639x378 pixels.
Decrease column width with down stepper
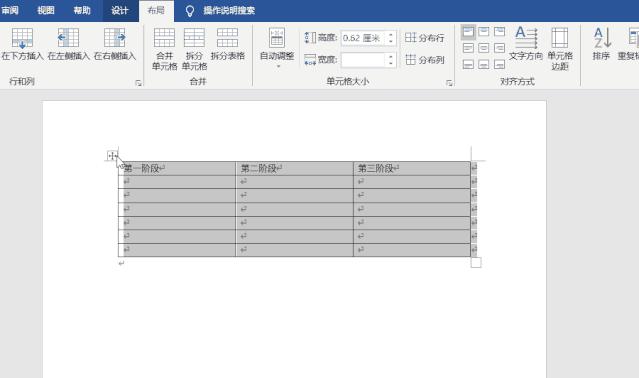pos(391,64)
